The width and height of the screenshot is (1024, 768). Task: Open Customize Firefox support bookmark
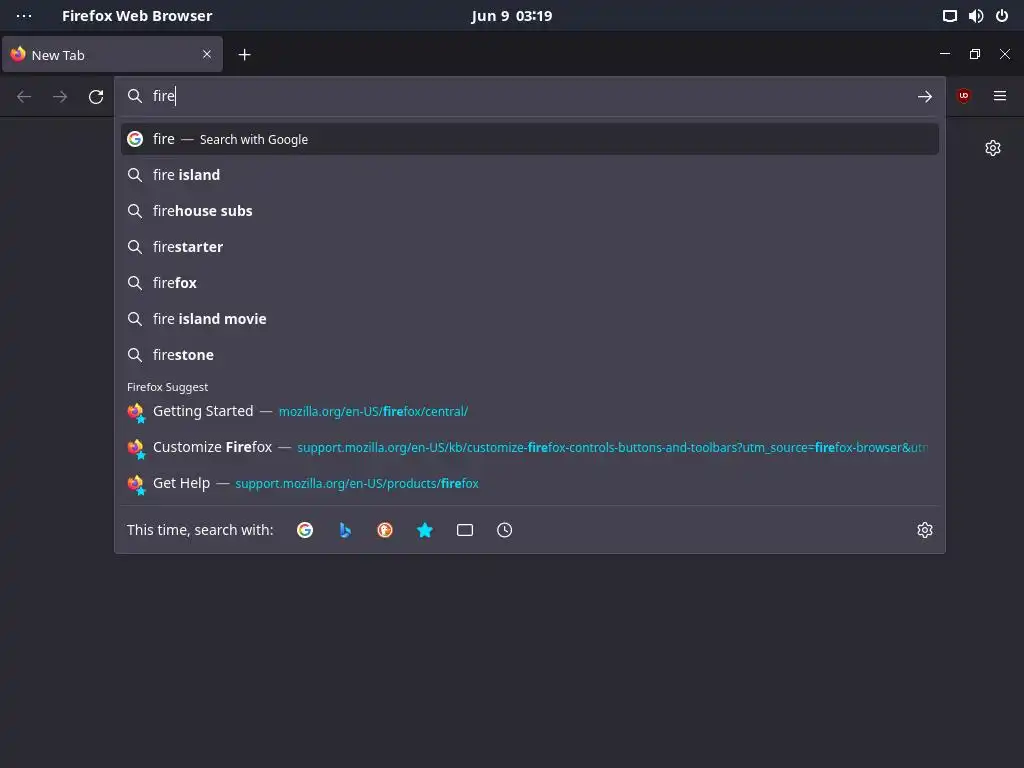pyautogui.click(x=530, y=447)
